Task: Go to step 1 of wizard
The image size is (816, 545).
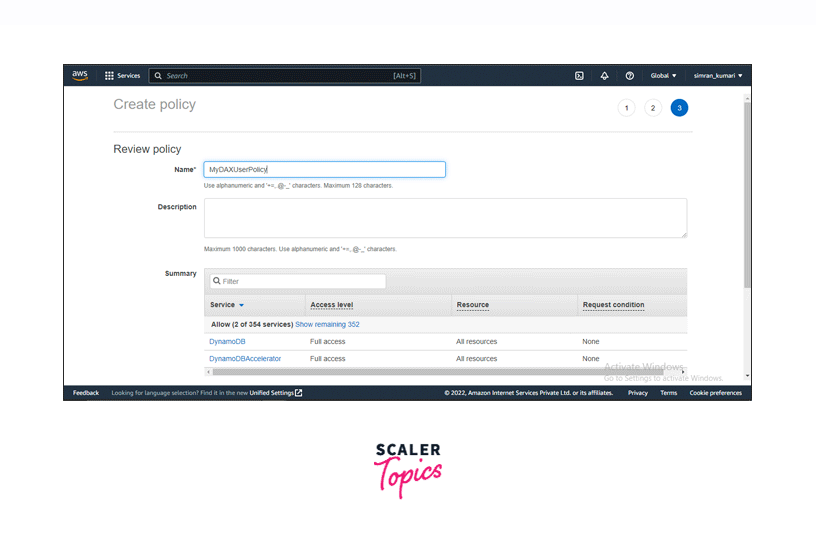Action: 626,108
